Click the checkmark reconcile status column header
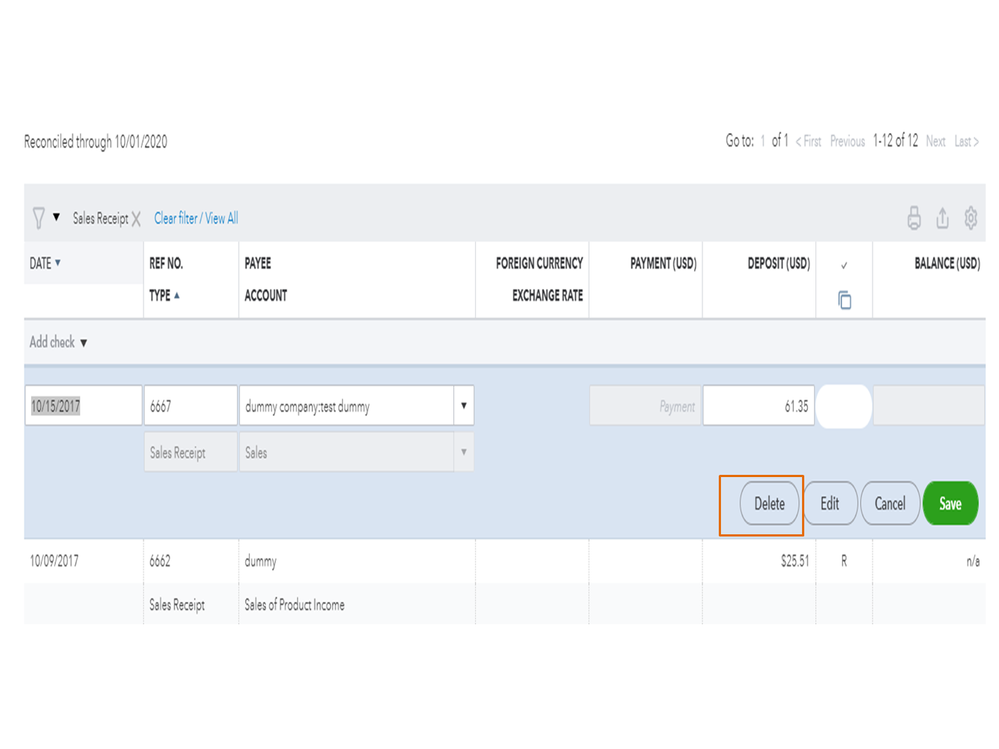The height and width of the screenshot is (749, 999). (844, 265)
